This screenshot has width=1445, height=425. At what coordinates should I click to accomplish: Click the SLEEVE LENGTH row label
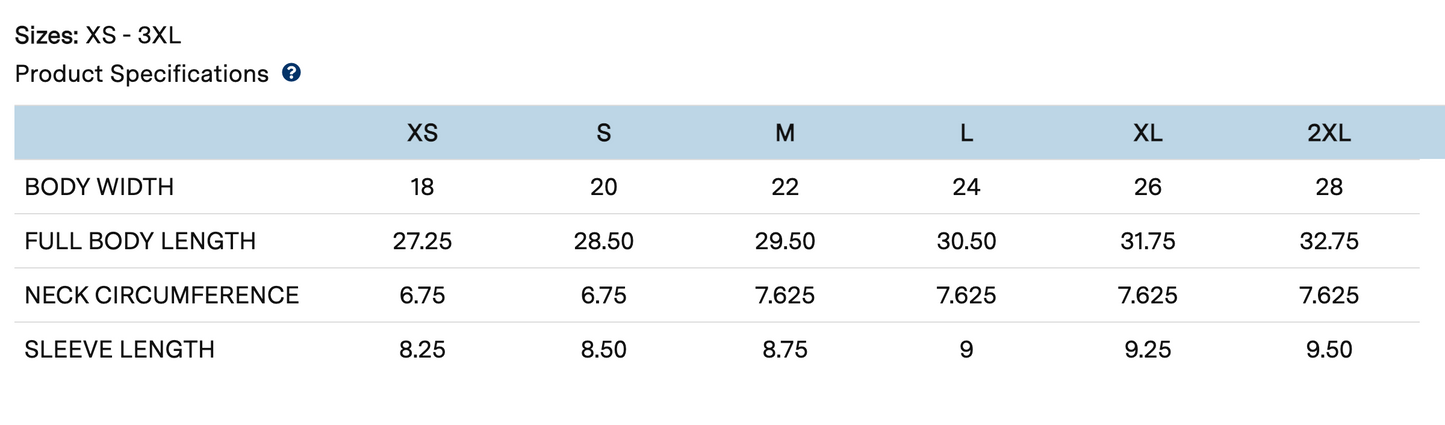tap(120, 349)
